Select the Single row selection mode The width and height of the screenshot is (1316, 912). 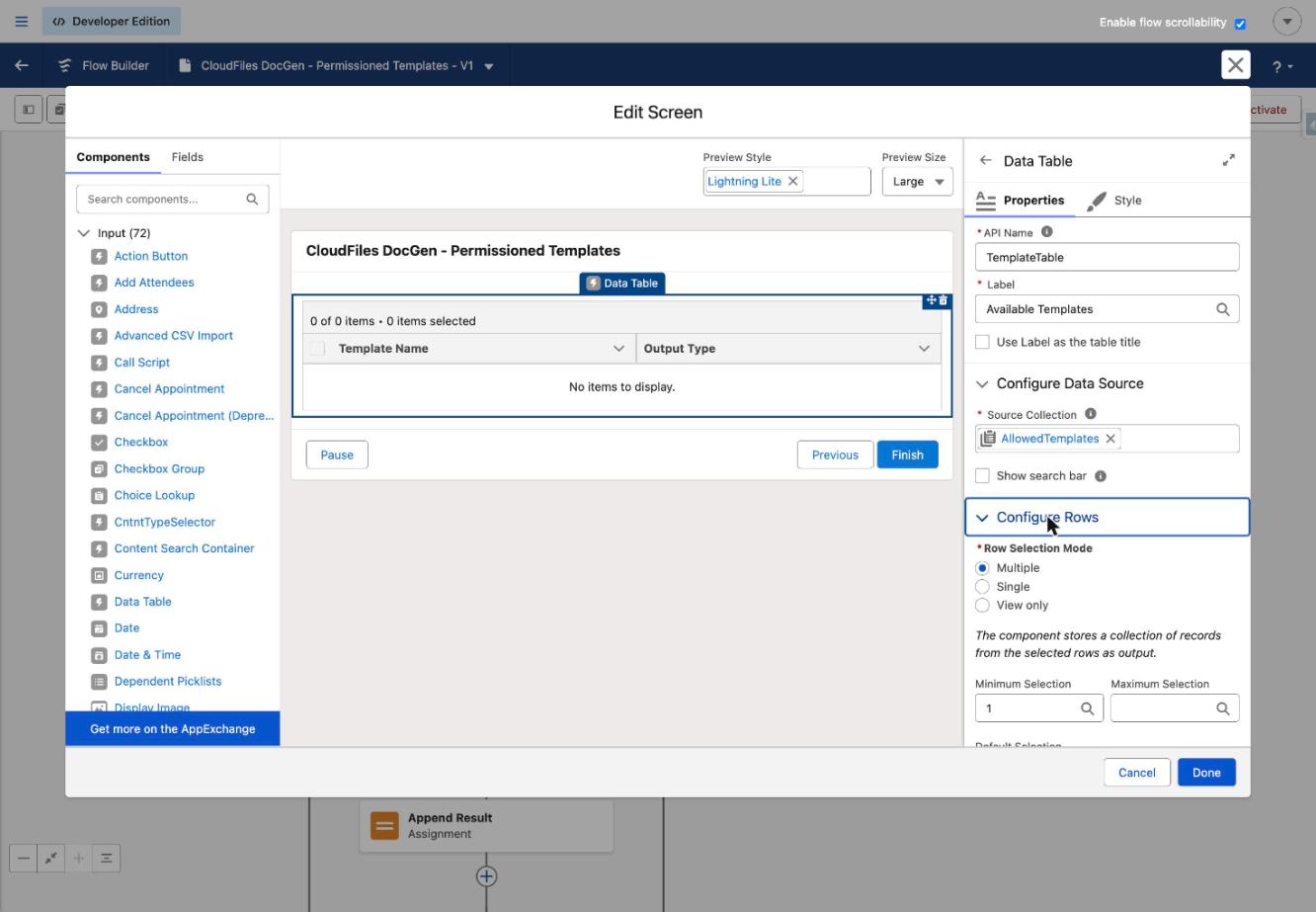tap(982, 587)
